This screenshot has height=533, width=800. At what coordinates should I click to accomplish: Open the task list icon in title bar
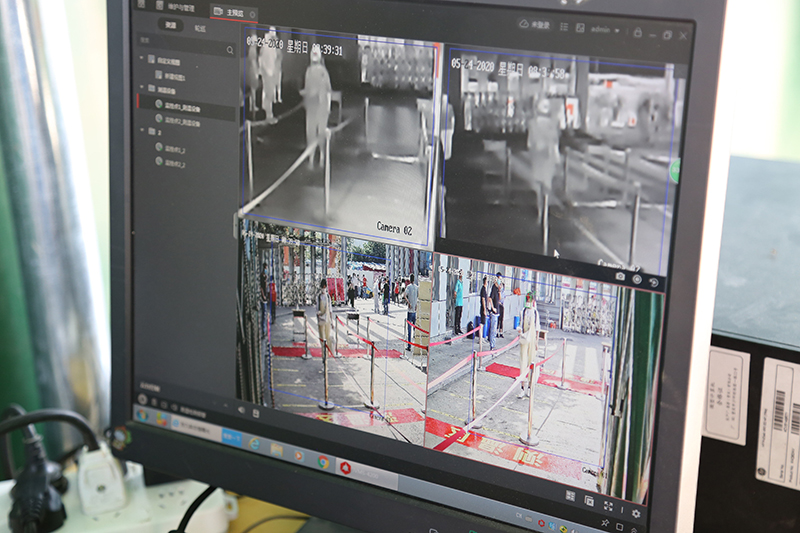(565, 27)
